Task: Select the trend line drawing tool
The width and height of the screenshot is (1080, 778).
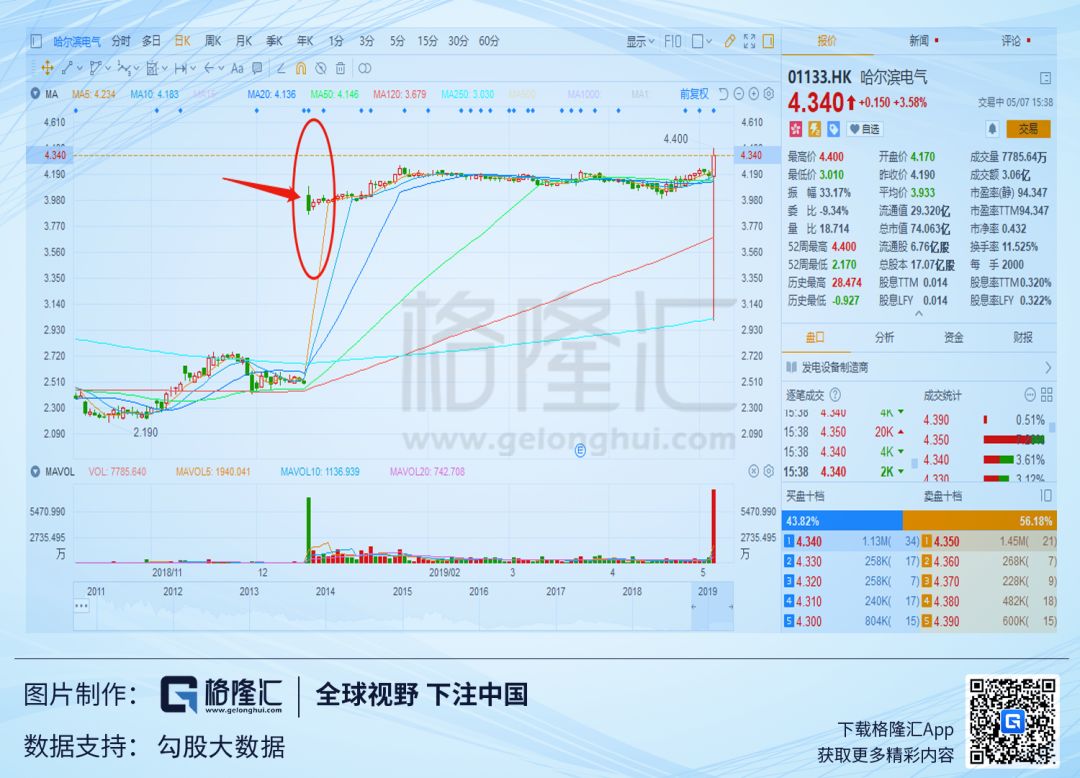Action: coord(68,67)
